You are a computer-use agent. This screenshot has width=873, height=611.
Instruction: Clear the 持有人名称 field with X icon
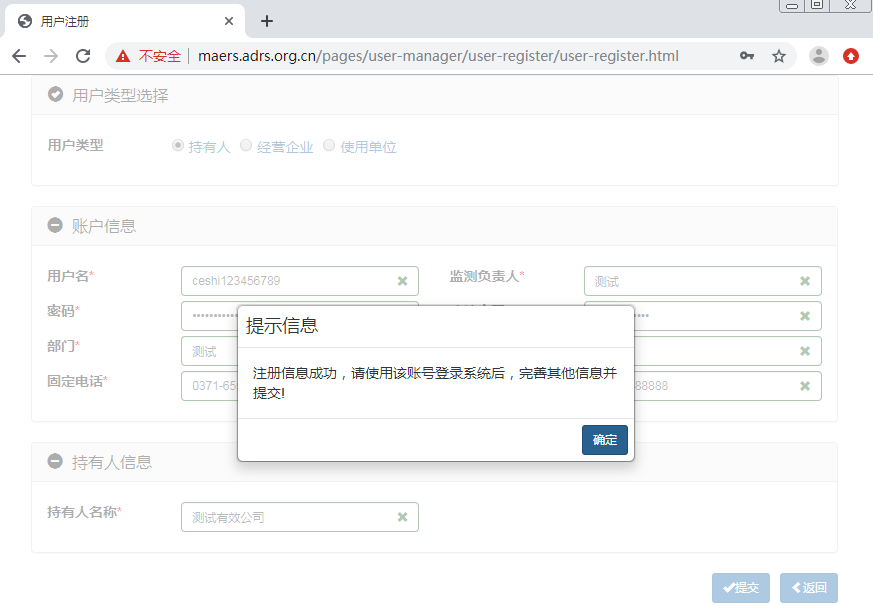(x=402, y=517)
